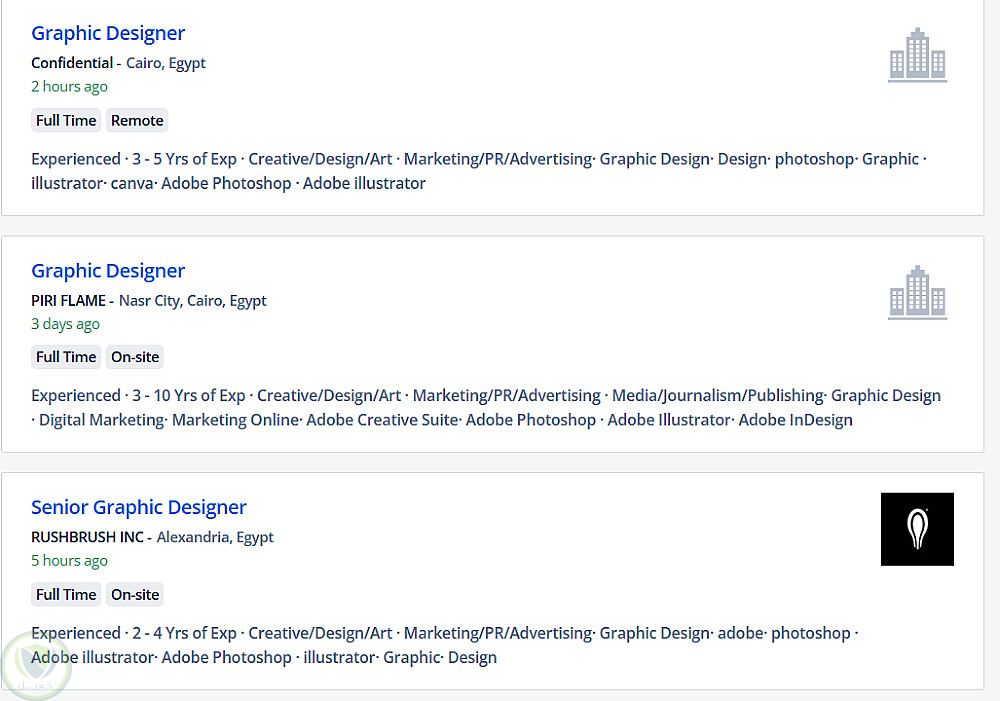The image size is (1000, 701).
Task: Select On-site tag on the RUSHBRUSH job
Action: tap(135, 594)
